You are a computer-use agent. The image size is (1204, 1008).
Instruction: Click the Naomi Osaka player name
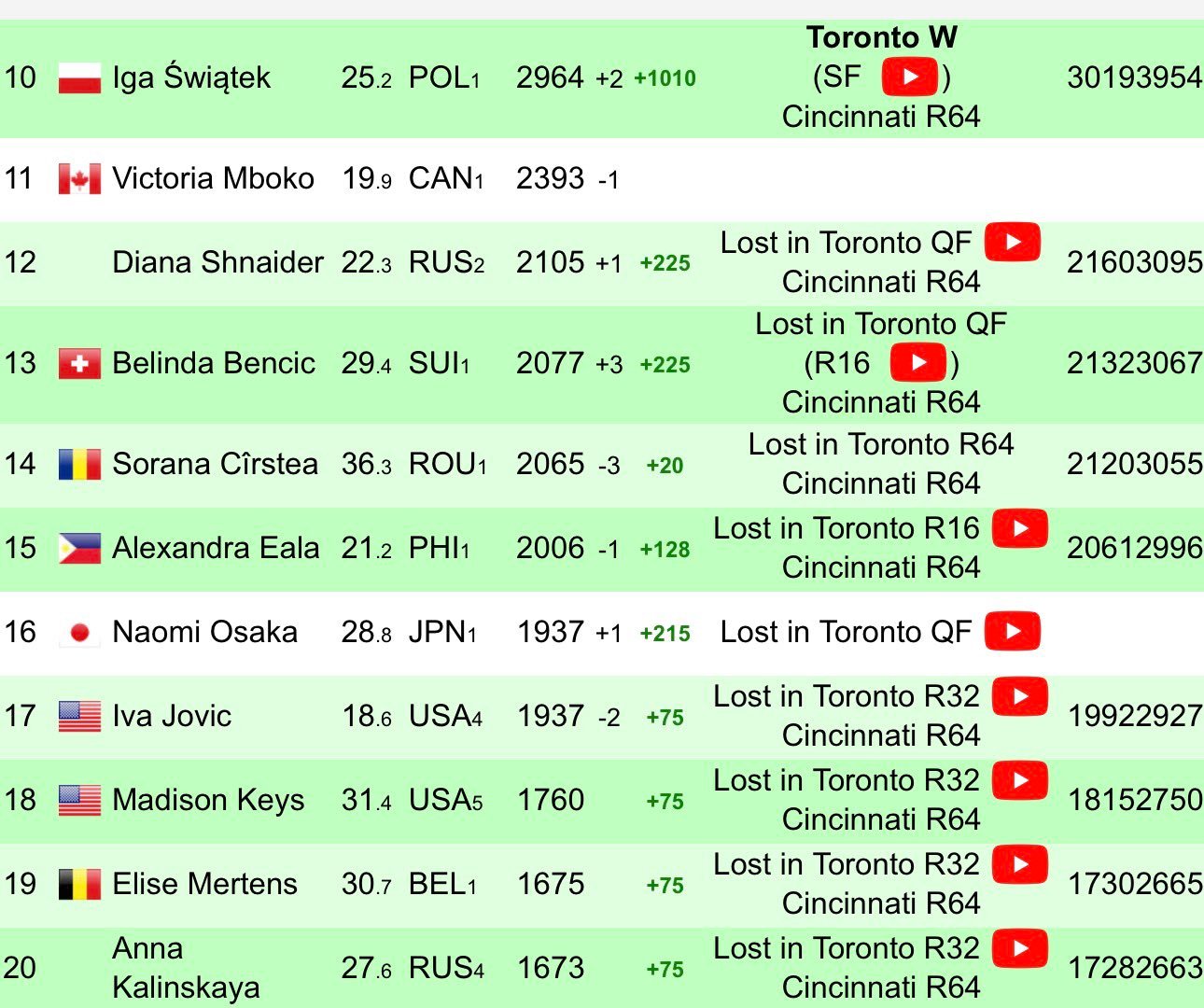(x=204, y=632)
